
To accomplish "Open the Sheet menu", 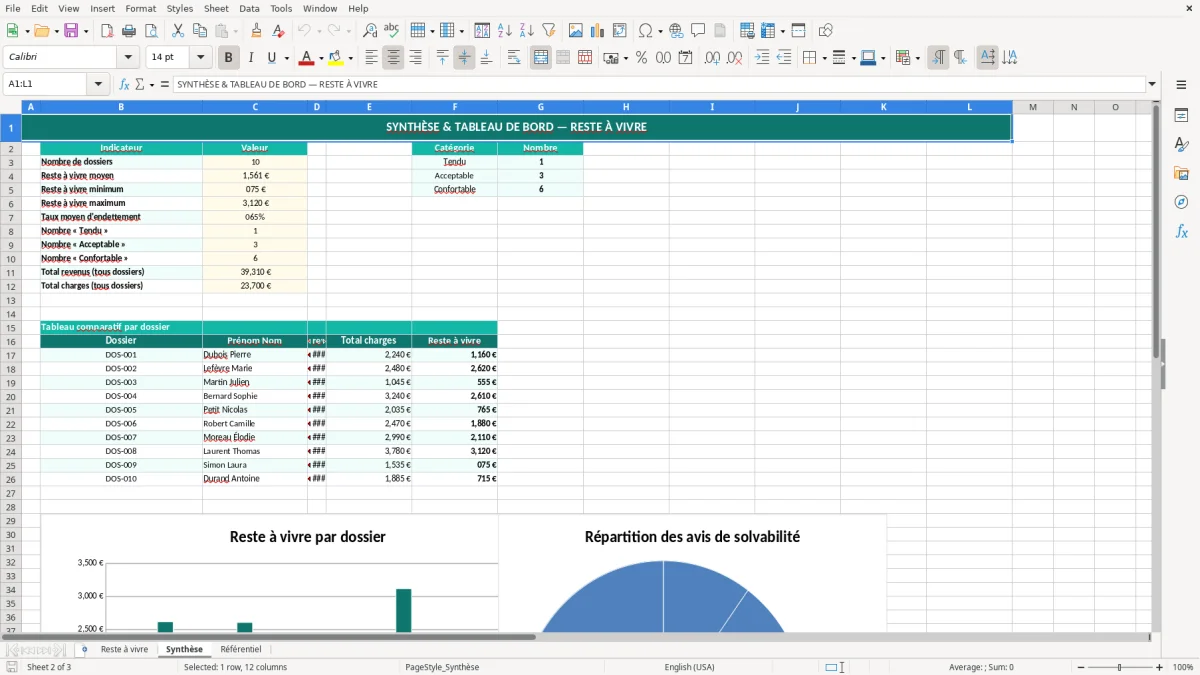I will coord(216,8).
